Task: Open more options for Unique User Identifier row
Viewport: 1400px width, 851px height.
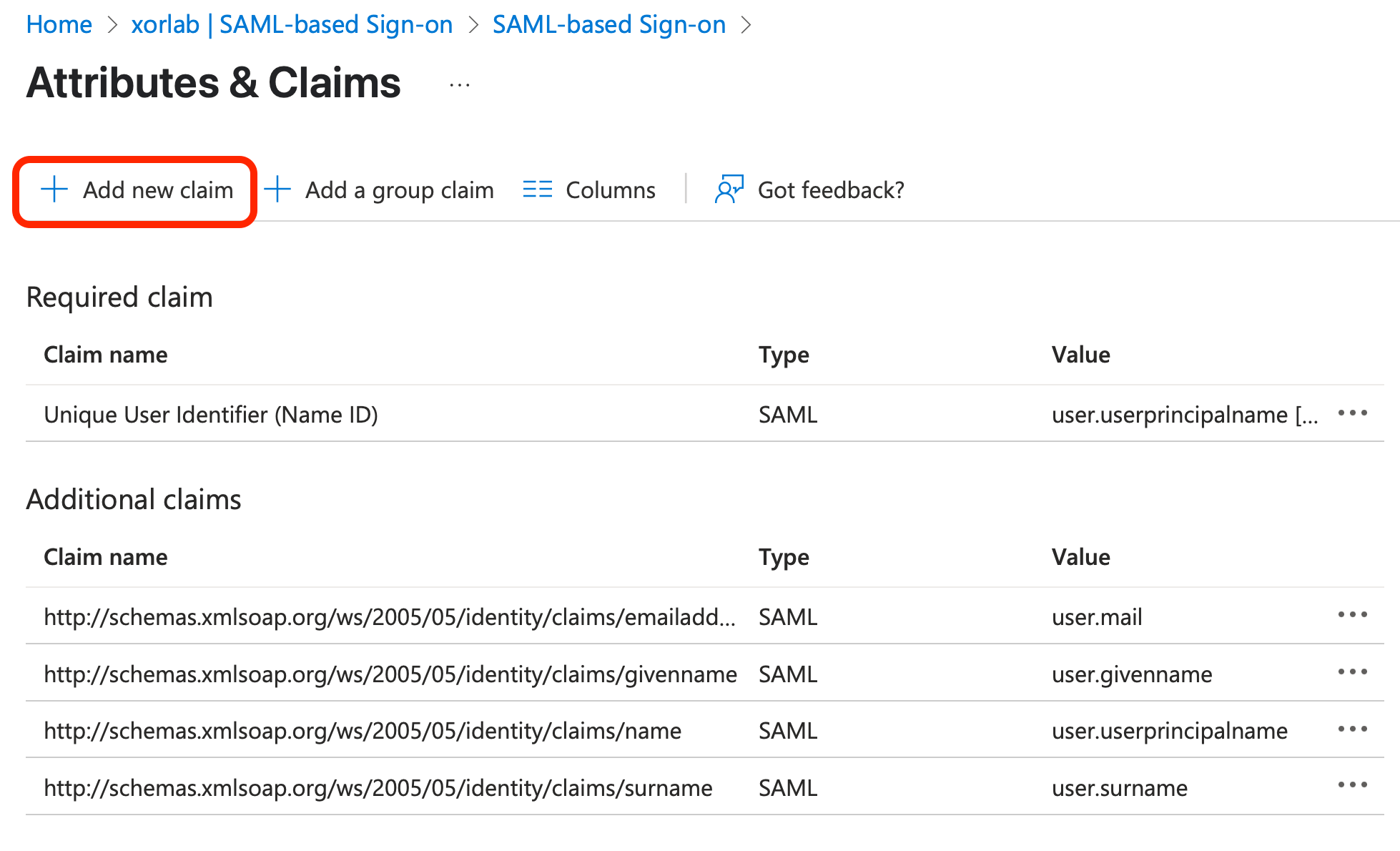Action: tap(1353, 413)
